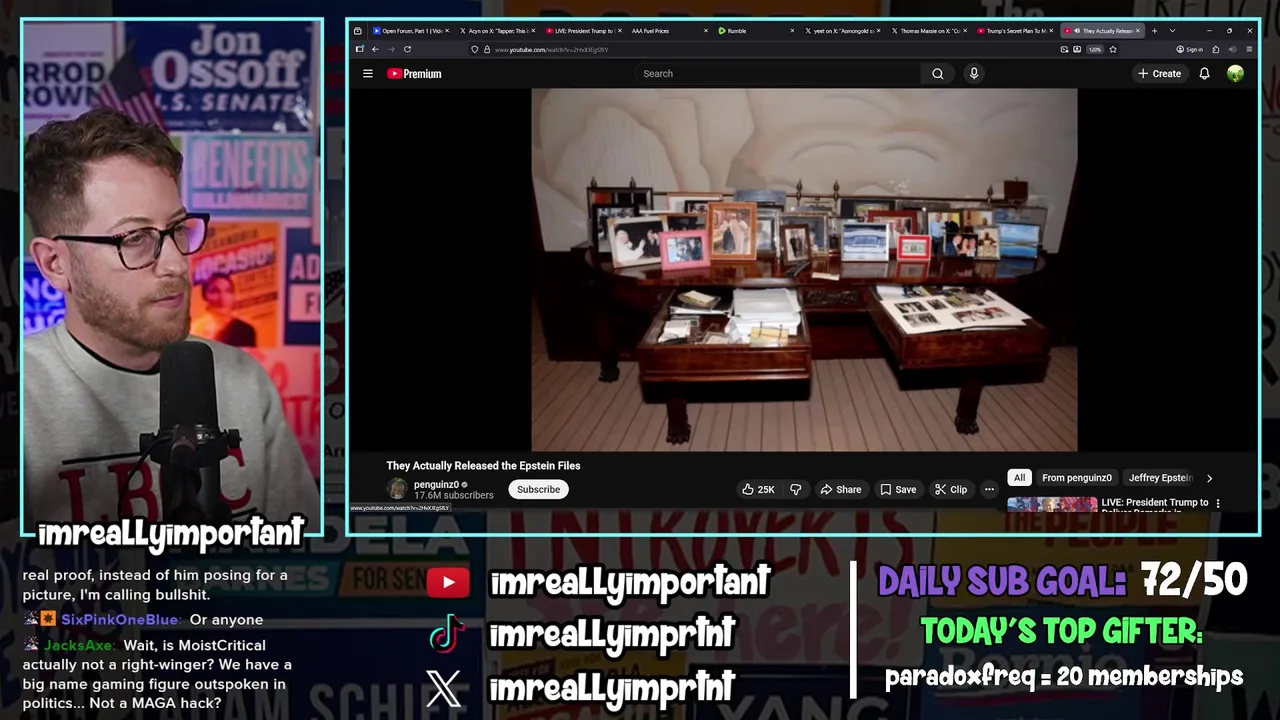Clip the video with scissors button
The height and width of the screenshot is (720, 1280).
951,489
